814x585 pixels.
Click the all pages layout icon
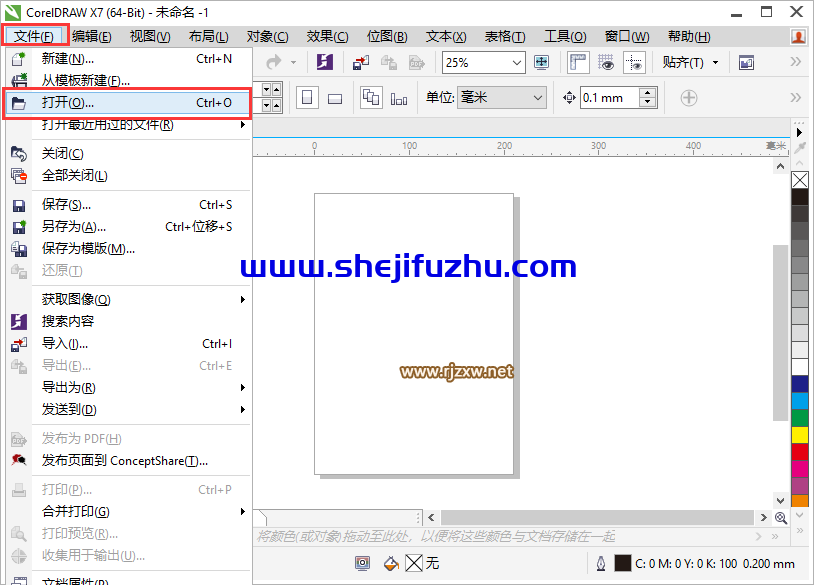pos(371,98)
